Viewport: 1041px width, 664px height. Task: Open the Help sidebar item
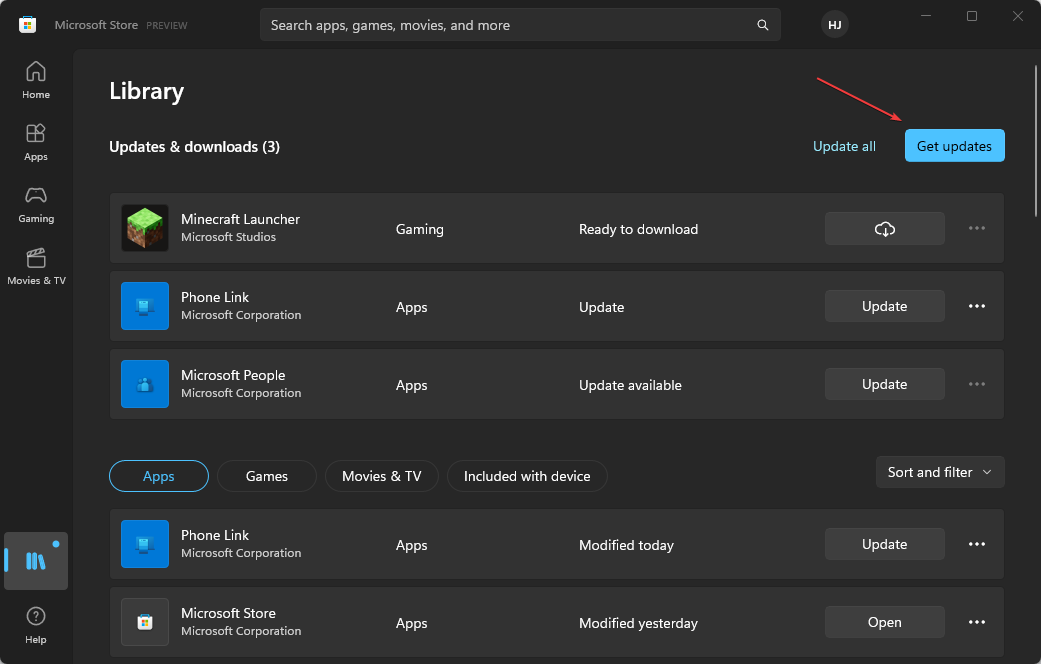[36, 625]
